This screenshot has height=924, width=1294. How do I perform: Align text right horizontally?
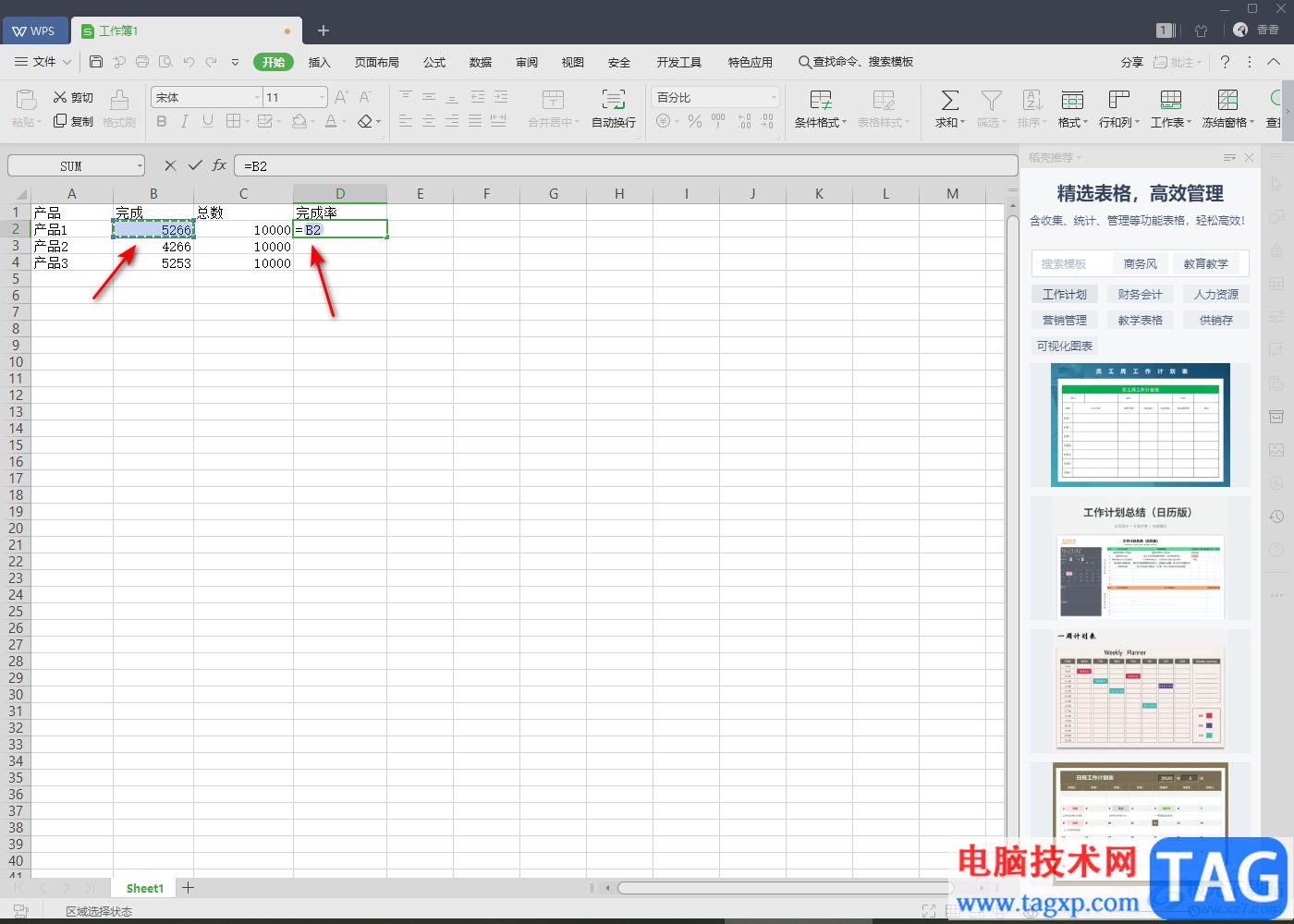(452, 121)
